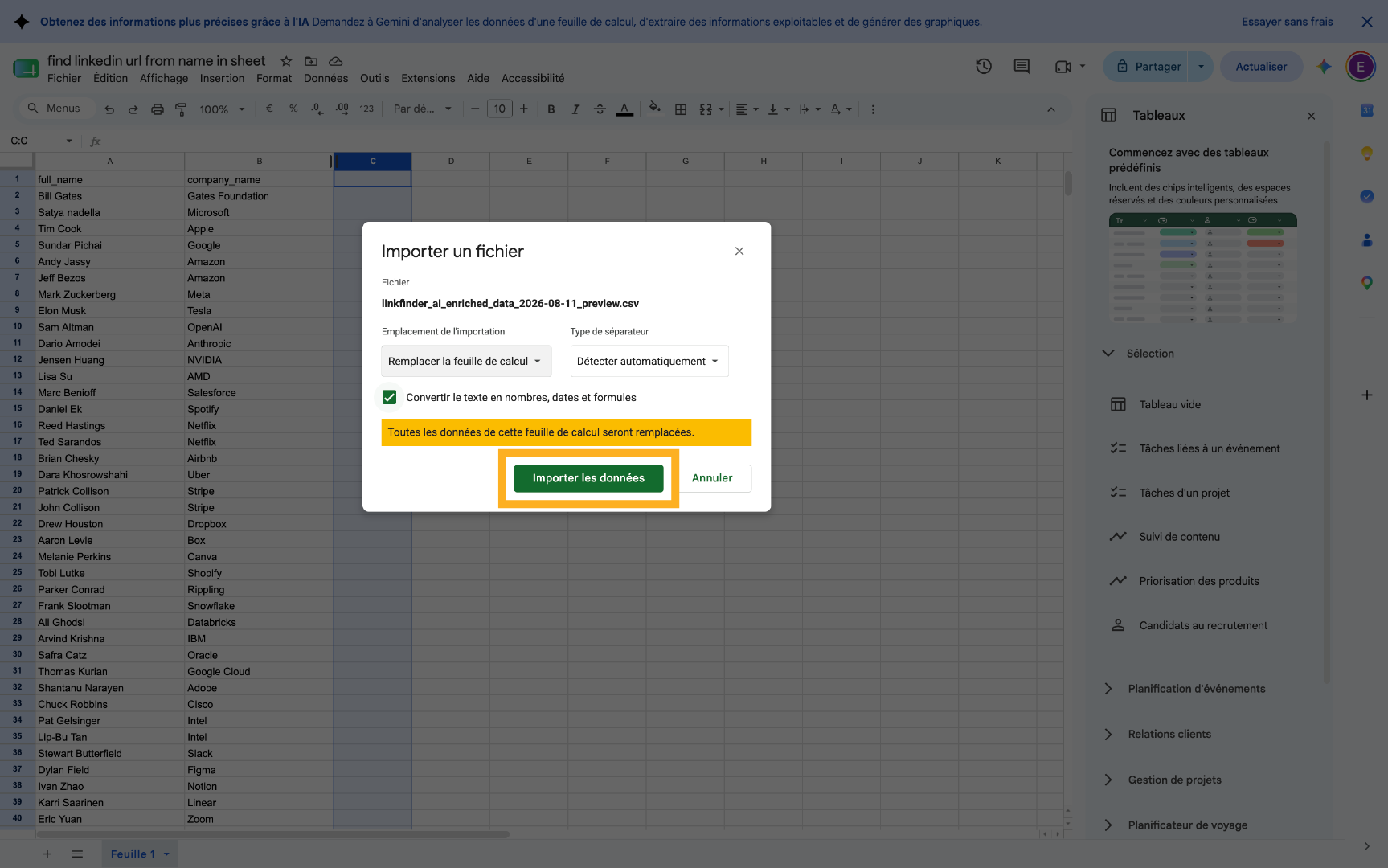Choose Tableau vide template
The image size is (1388, 868).
[1169, 404]
